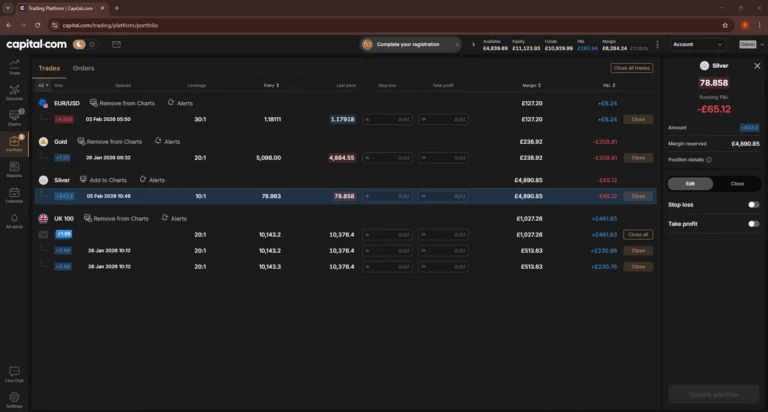The image size is (768, 412).
Task: Click the EUR/USD last price 1.17918
Action: (342, 119)
